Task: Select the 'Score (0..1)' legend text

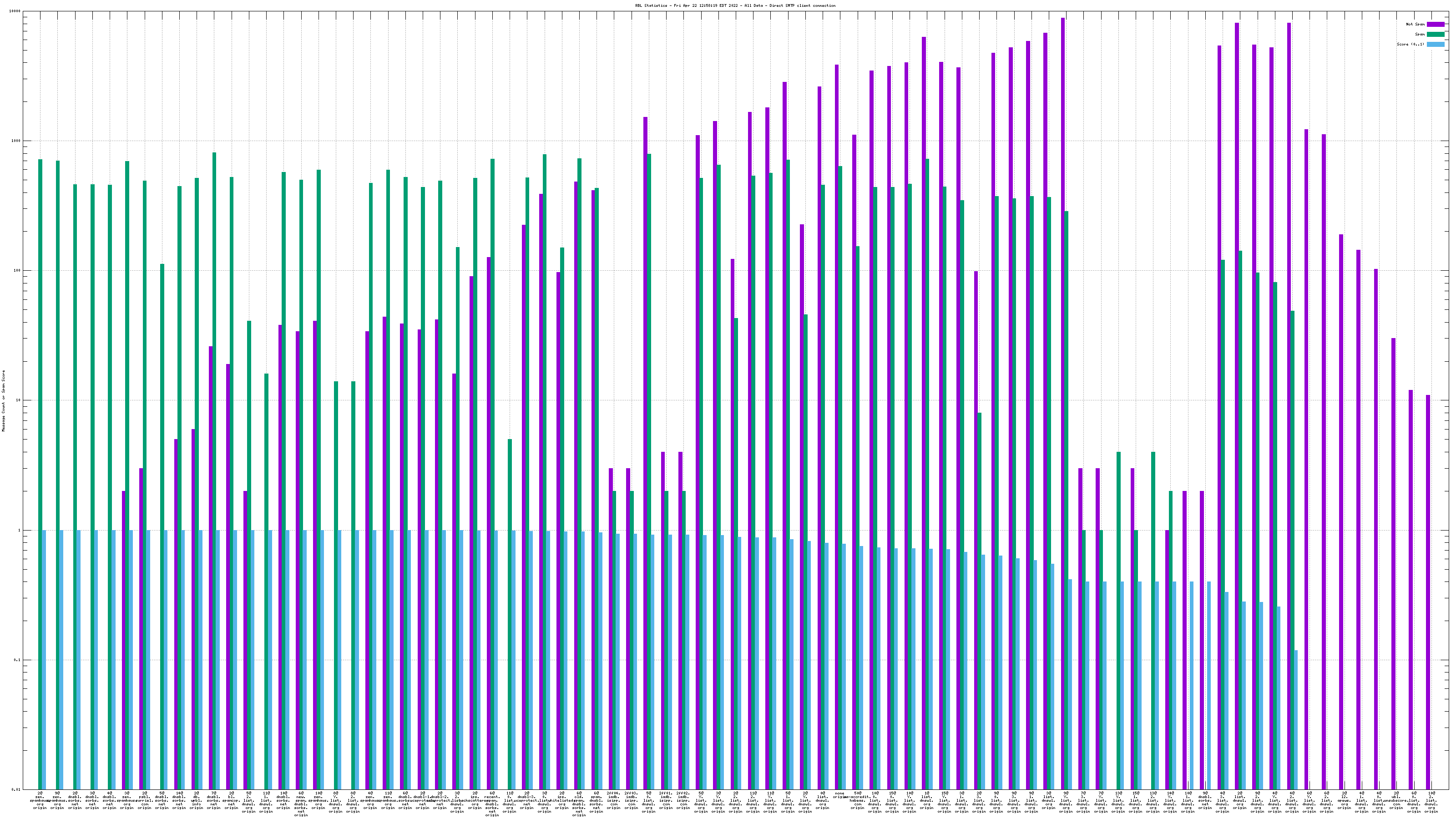Action: point(1410,45)
